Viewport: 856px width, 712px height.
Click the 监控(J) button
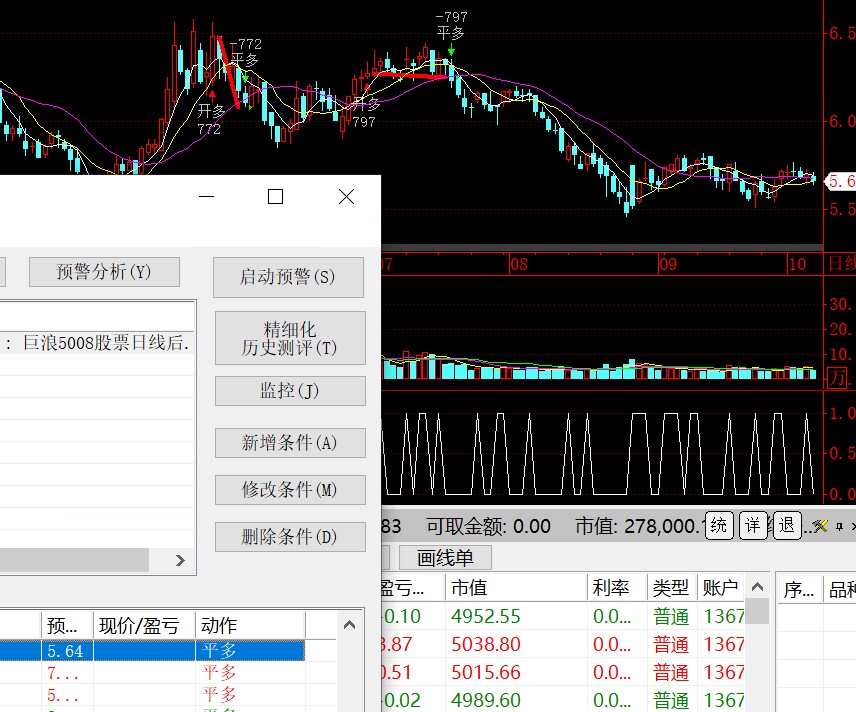tap(290, 390)
